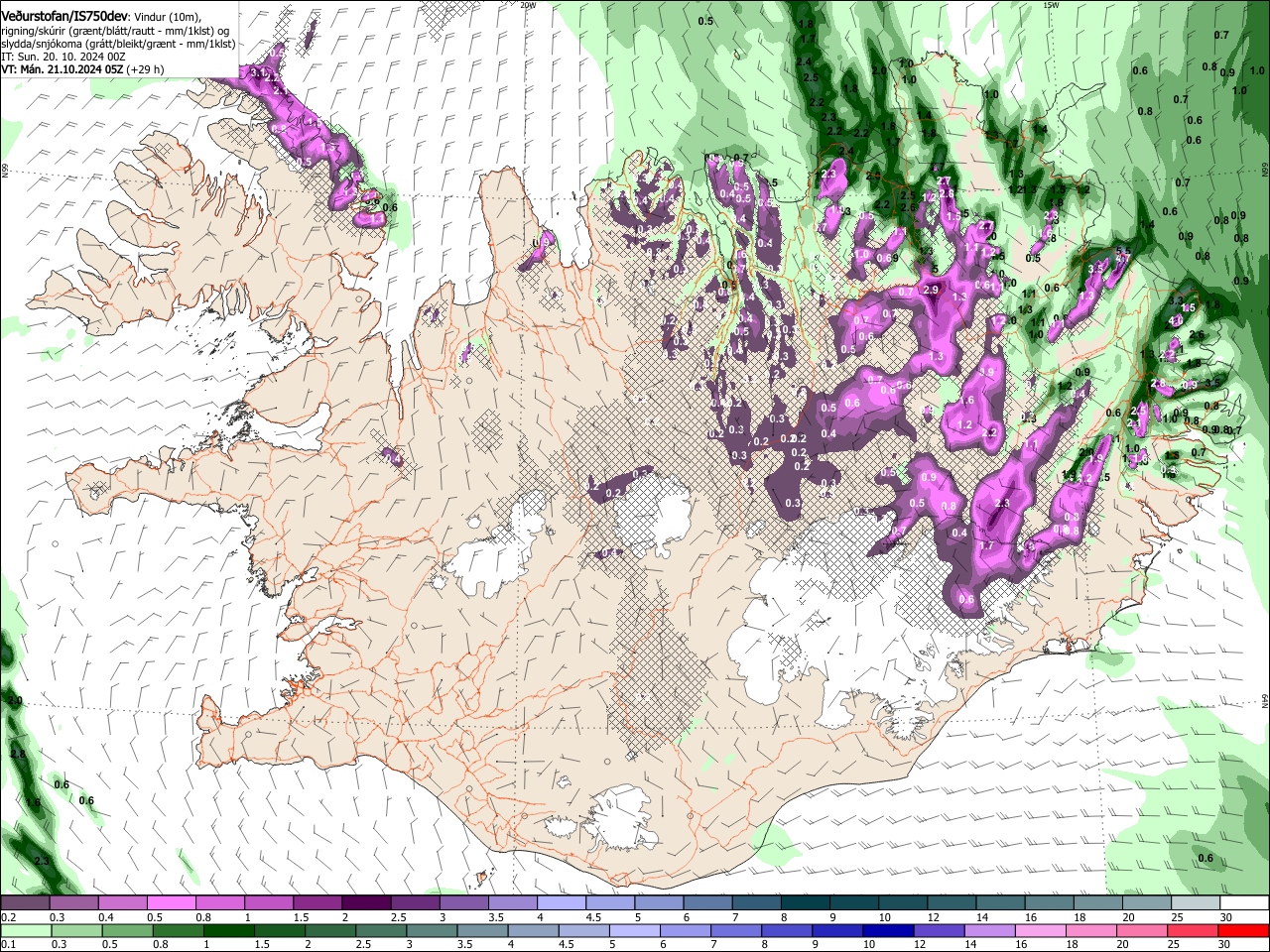Click the "20W" longitude label on the top edge
This screenshot has height=952, width=1270.
tap(528, 5)
